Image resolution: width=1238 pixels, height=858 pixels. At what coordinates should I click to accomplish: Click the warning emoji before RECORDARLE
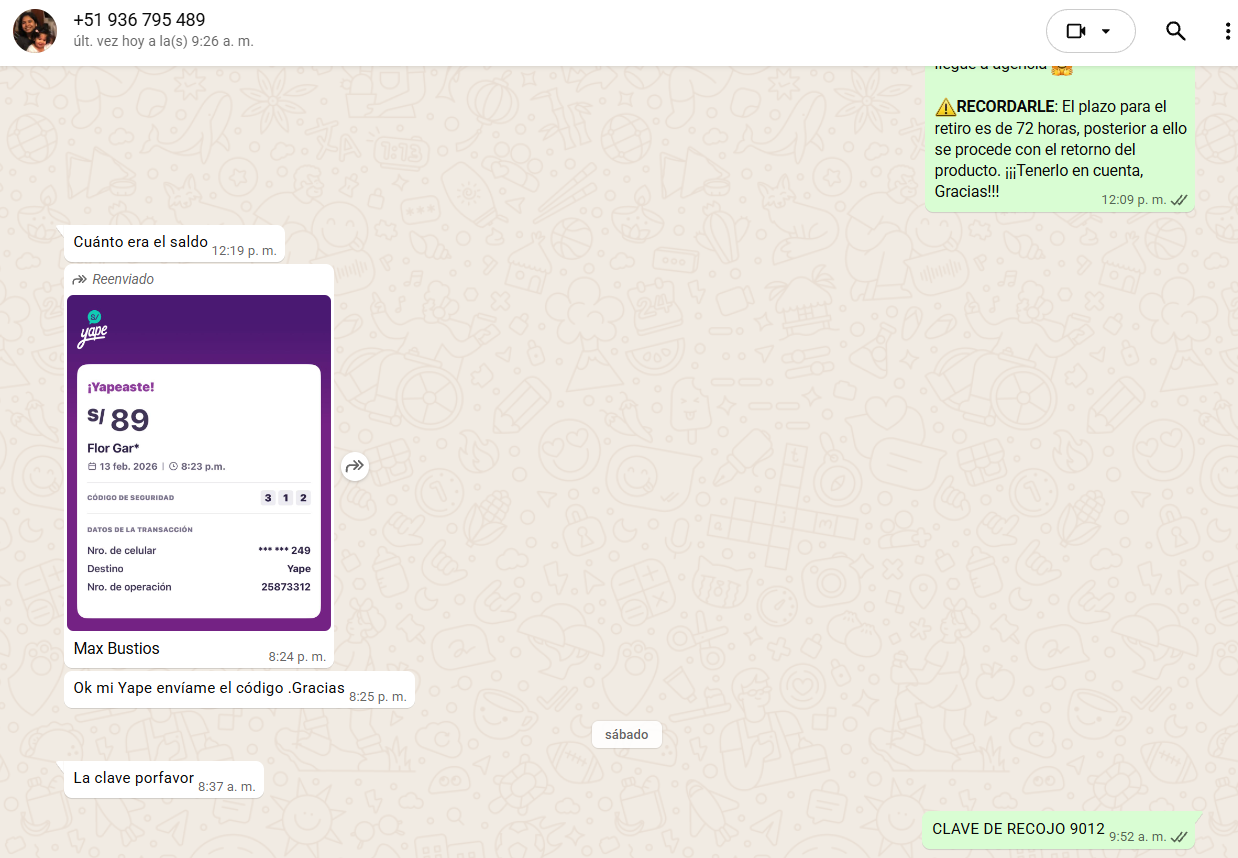tap(945, 107)
